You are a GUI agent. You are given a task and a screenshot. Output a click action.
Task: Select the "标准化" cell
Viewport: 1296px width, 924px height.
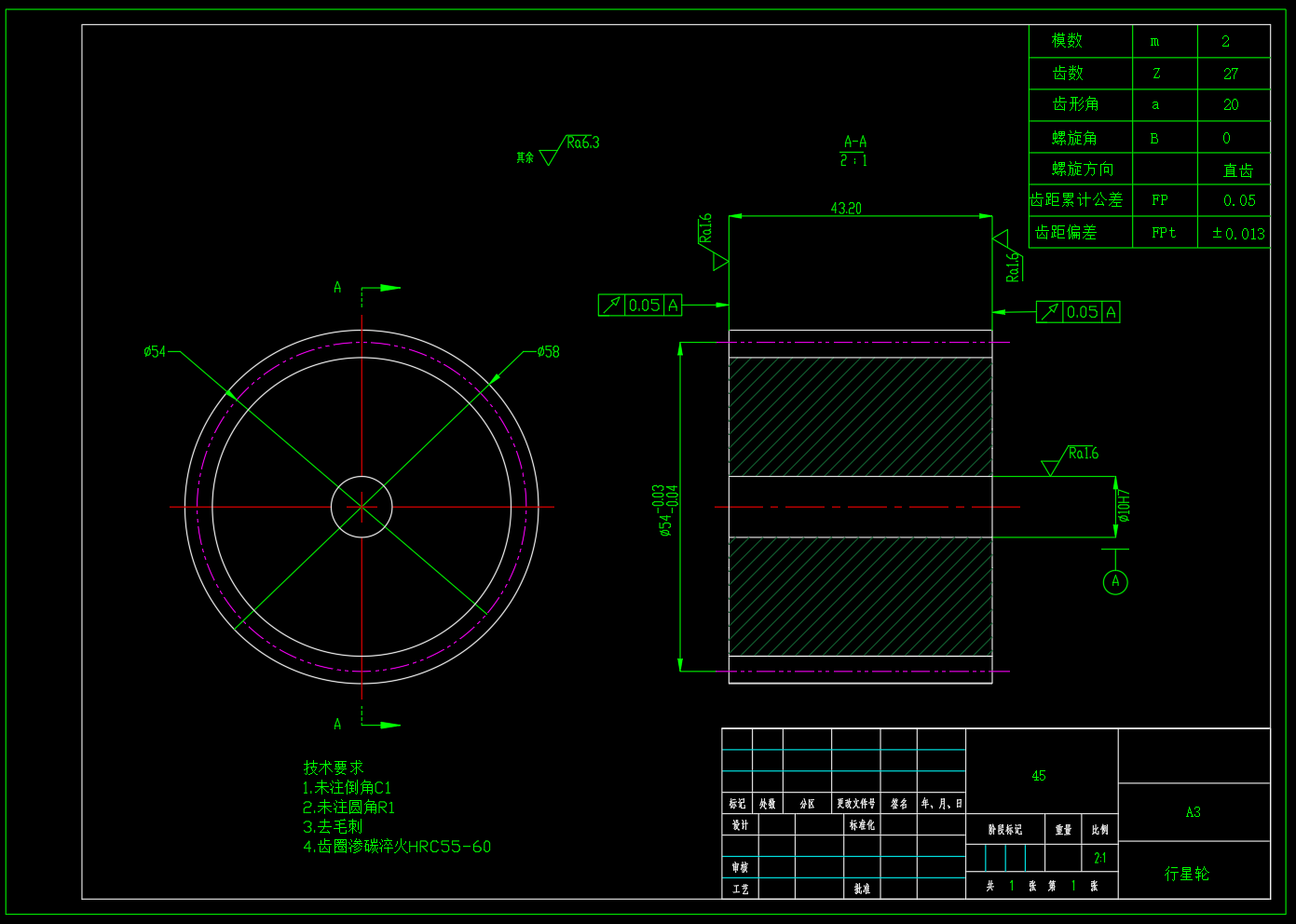[862, 825]
